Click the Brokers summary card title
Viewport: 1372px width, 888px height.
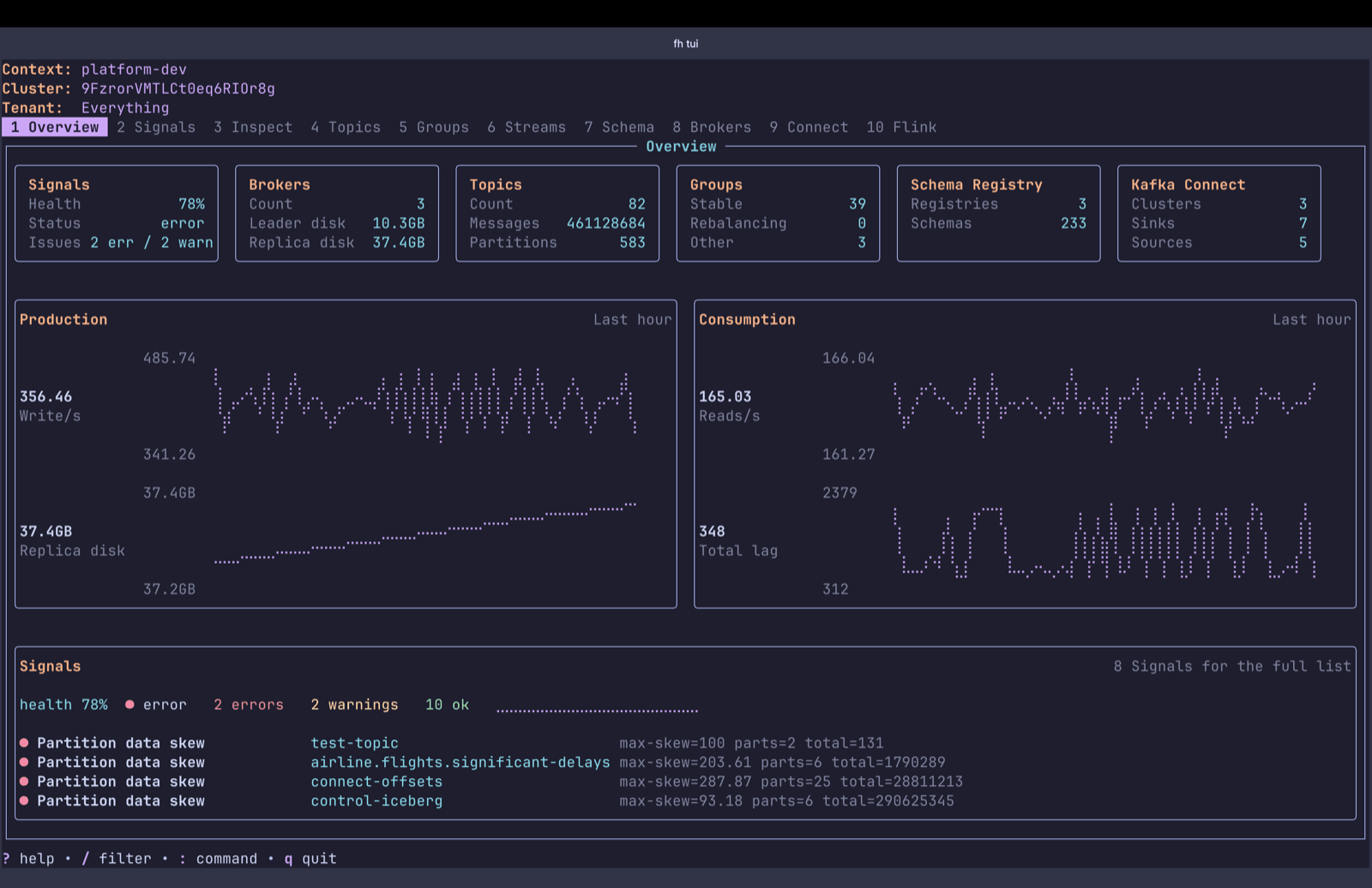point(280,184)
